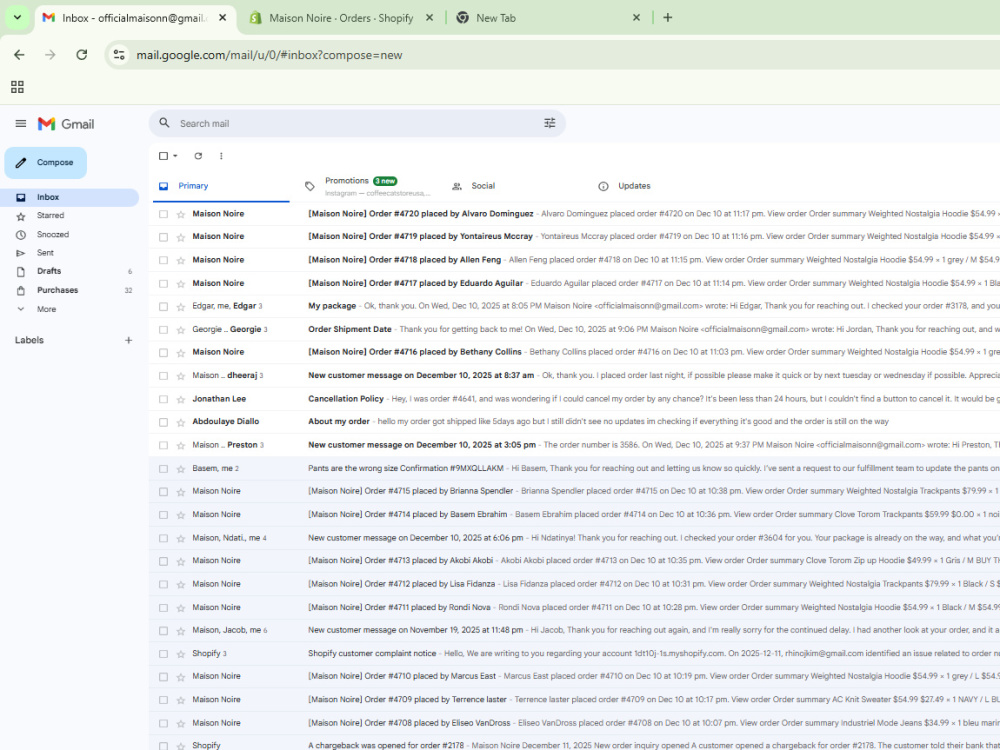This screenshot has height=750, width=1000.
Task: Open the search options filter icon
Action: [x=550, y=123]
